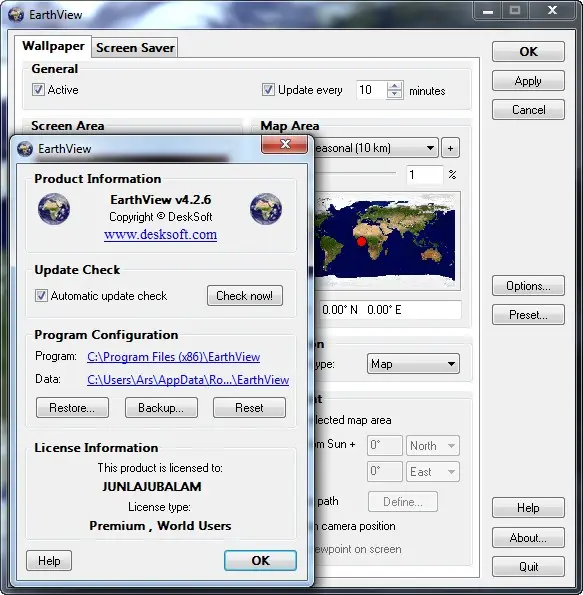Click the About... button
The height and width of the screenshot is (595, 583).
click(x=528, y=537)
